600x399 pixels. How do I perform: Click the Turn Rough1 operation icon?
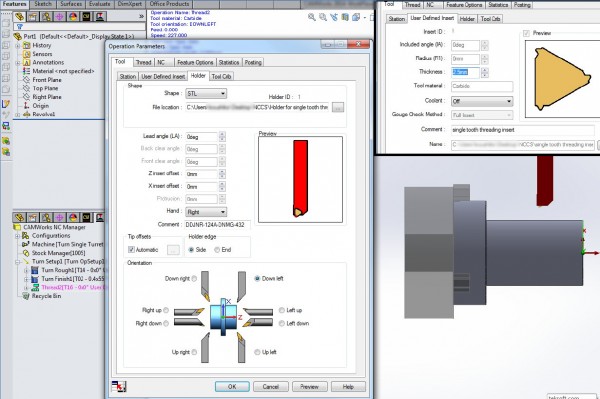pos(35,270)
